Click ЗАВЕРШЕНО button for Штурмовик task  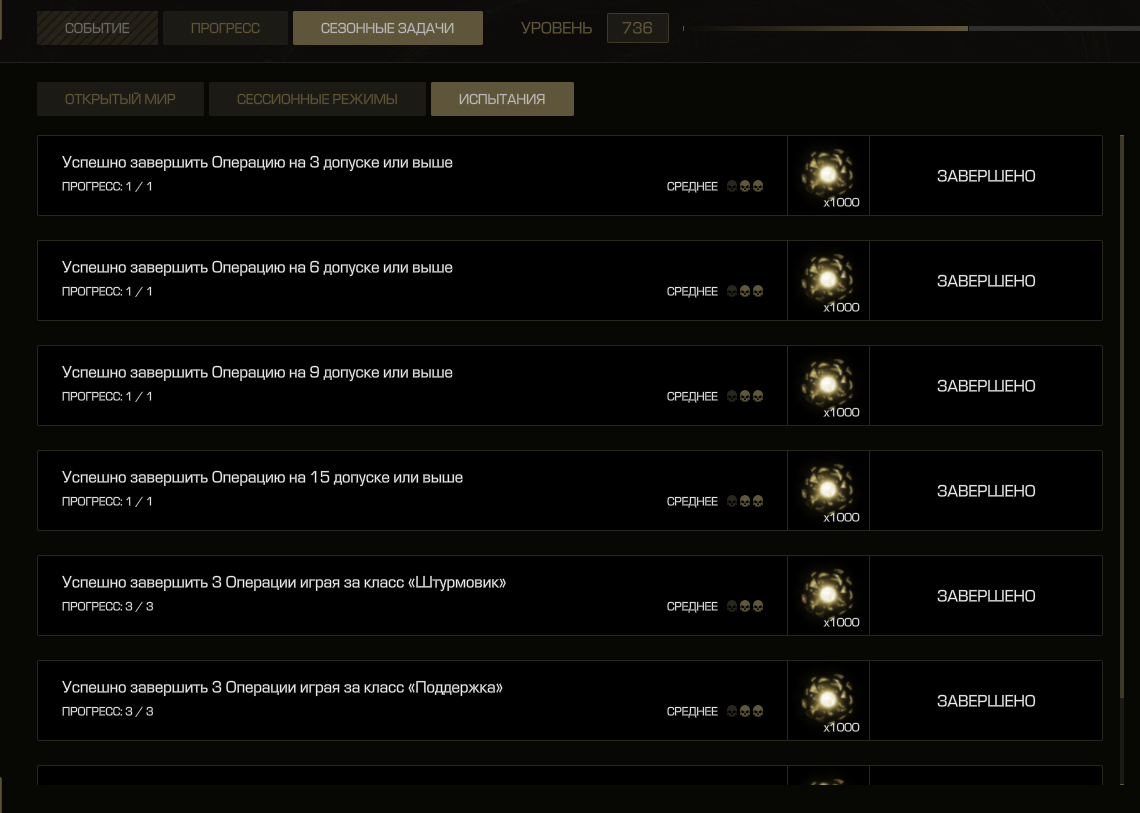coord(986,596)
